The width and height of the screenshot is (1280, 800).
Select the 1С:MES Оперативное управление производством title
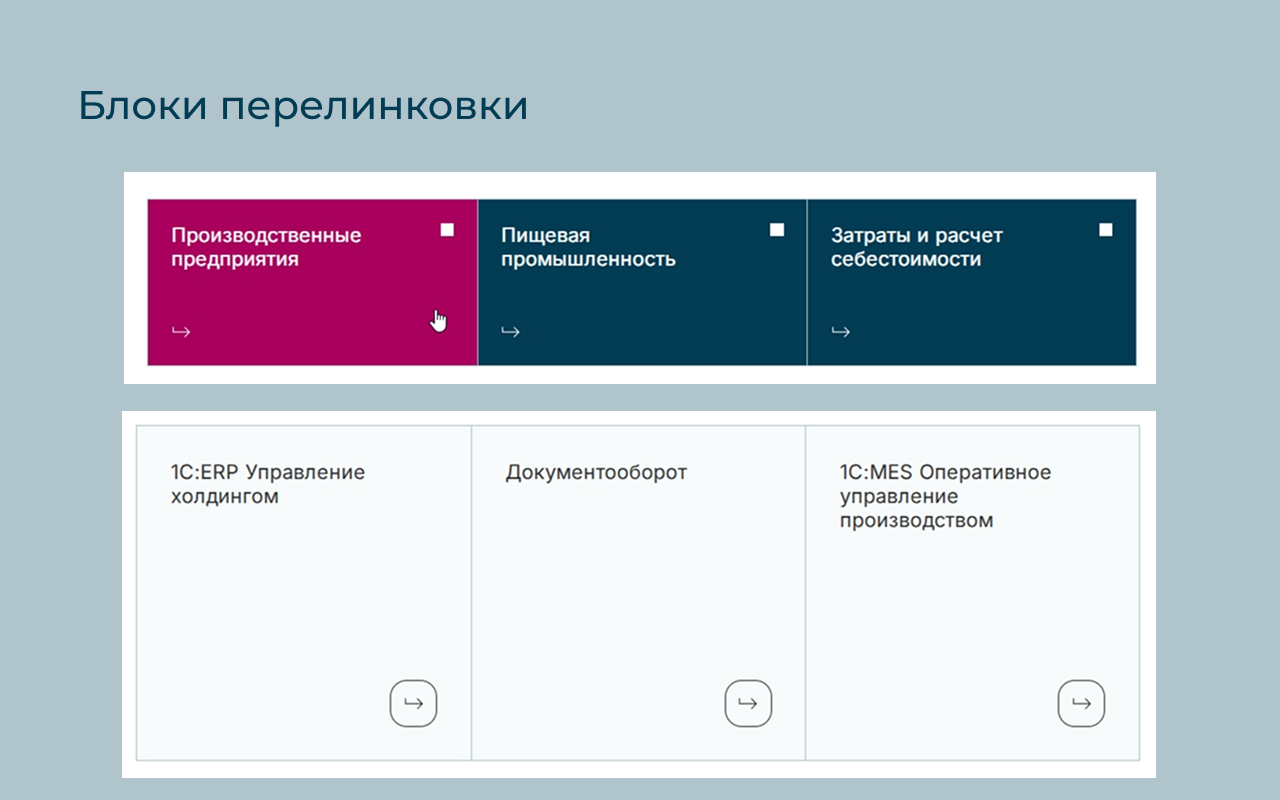[x=945, y=496]
